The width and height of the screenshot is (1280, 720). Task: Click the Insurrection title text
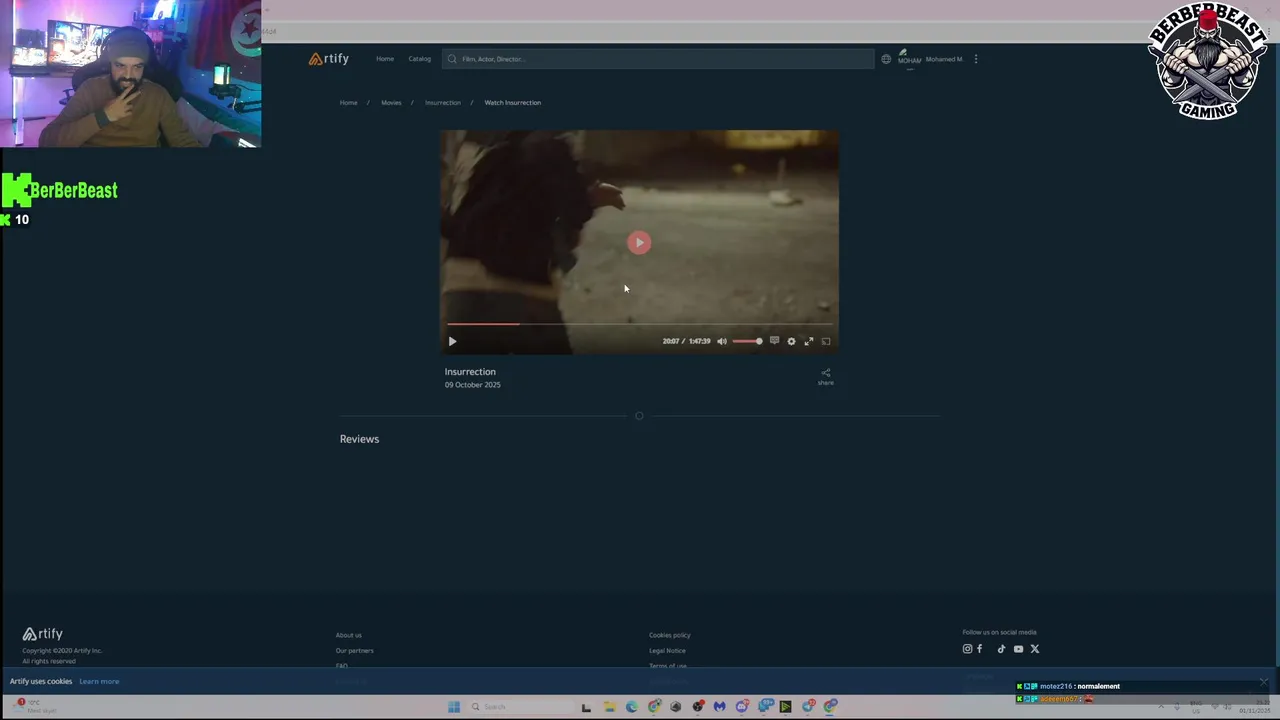pos(470,372)
